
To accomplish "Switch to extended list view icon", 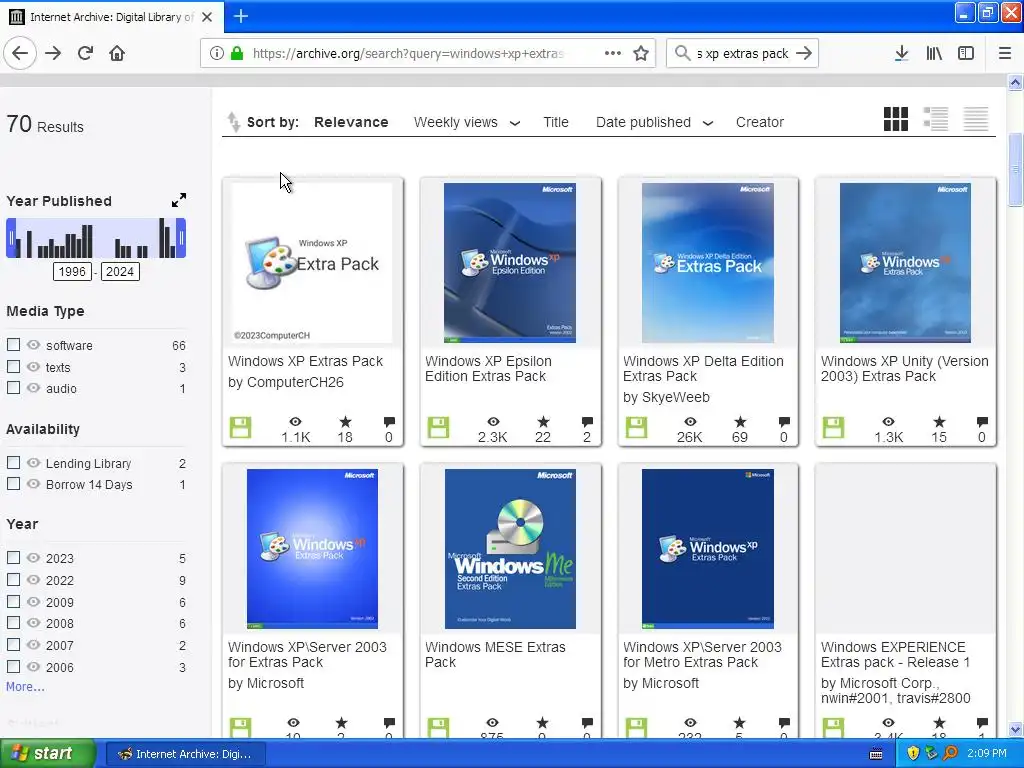I will pyautogui.click(x=935, y=119).
